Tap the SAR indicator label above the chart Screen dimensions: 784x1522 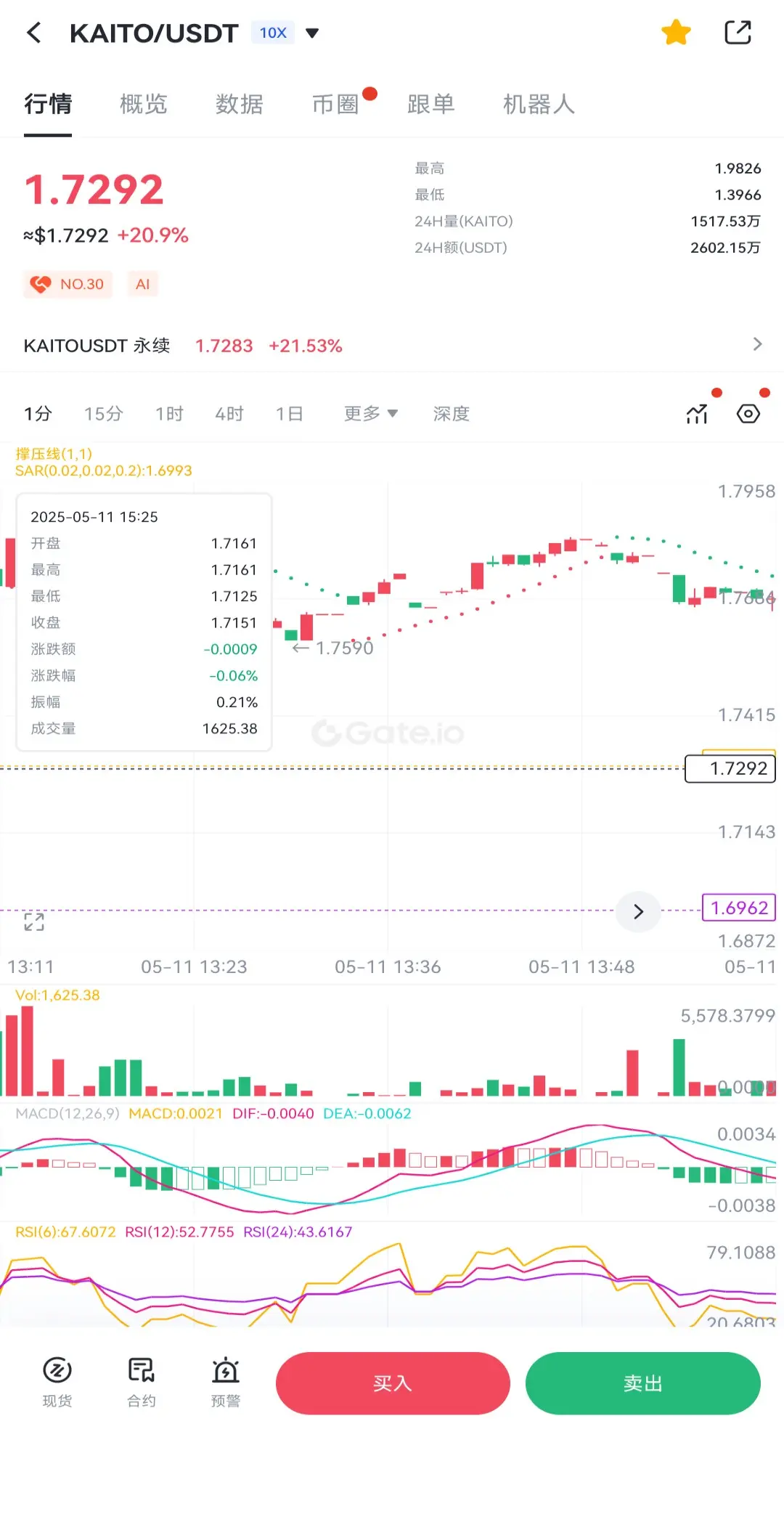[x=104, y=471]
